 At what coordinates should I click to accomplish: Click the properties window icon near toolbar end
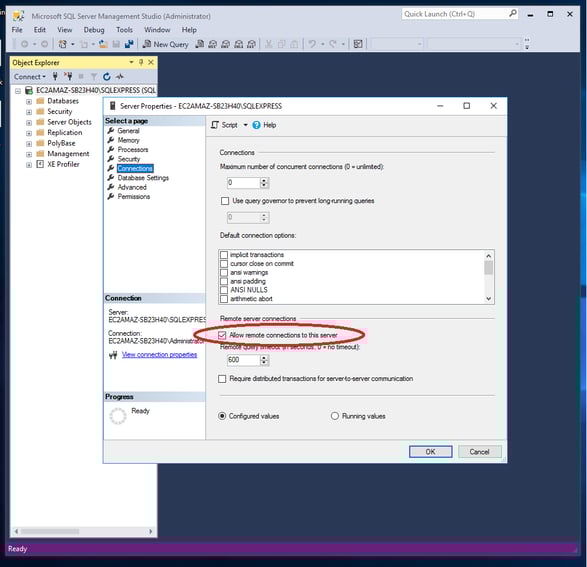click(x=358, y=44)
